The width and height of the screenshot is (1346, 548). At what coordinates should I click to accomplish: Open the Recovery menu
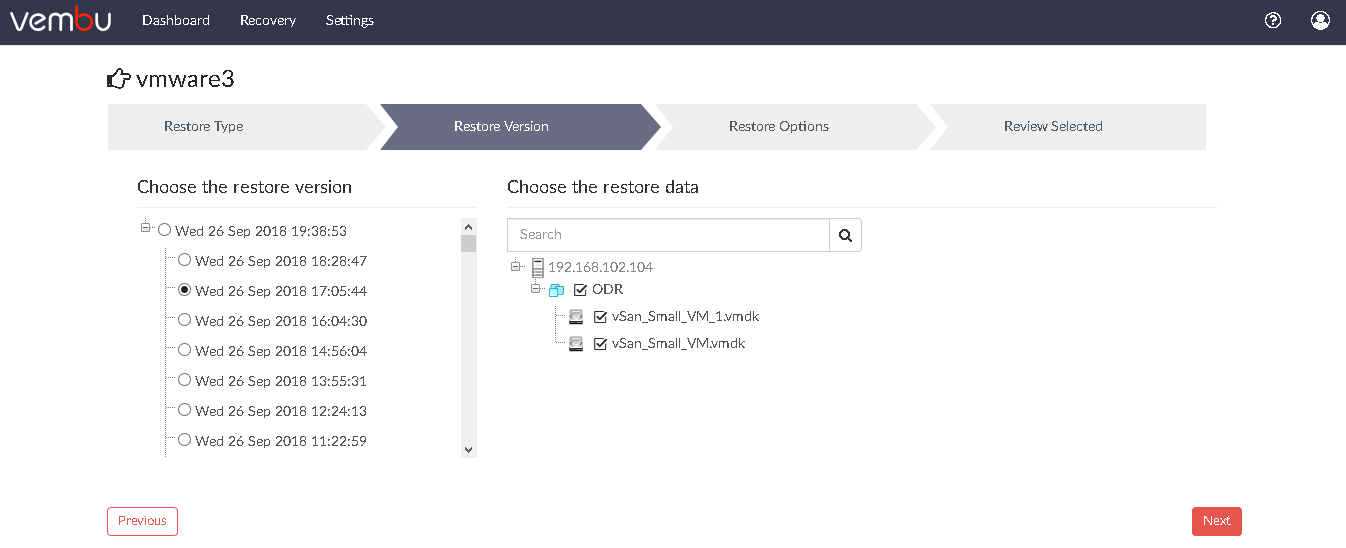(268, 20)
